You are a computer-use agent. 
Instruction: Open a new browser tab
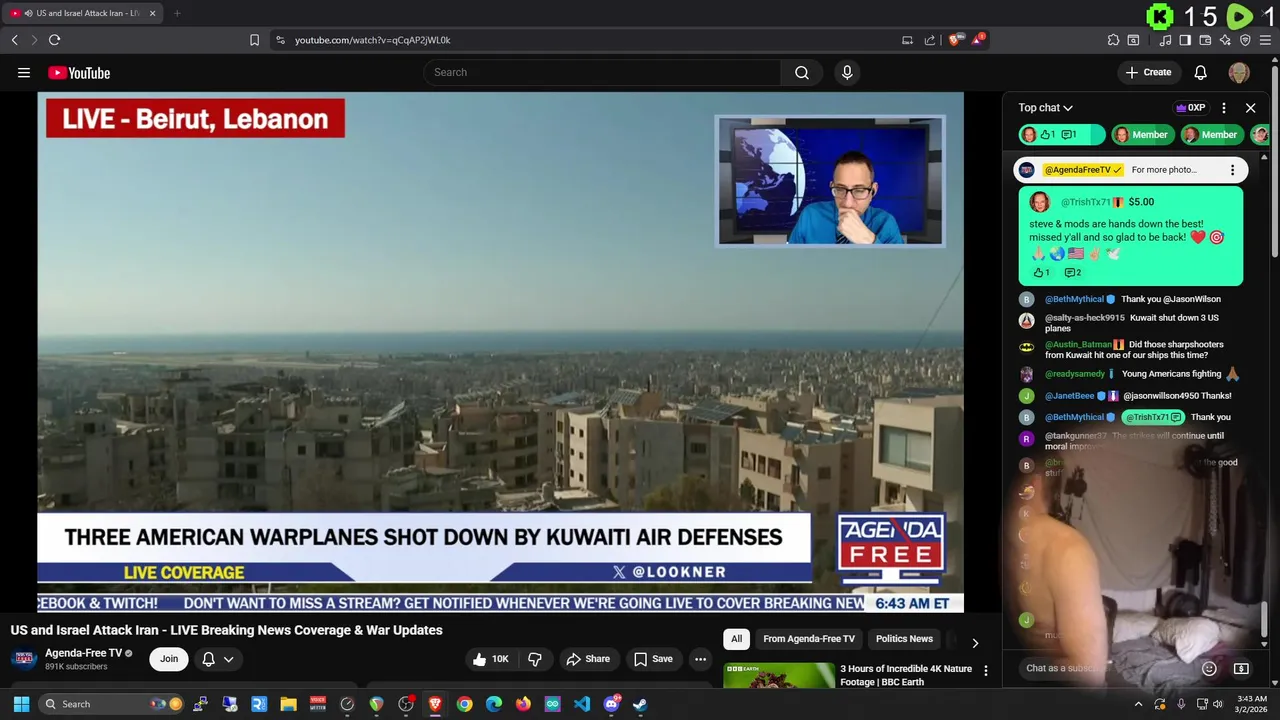click(x=177, y=13)
